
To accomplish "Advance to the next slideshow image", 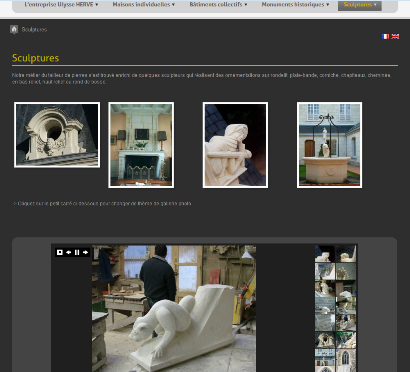I will click(x=86, y=252).
